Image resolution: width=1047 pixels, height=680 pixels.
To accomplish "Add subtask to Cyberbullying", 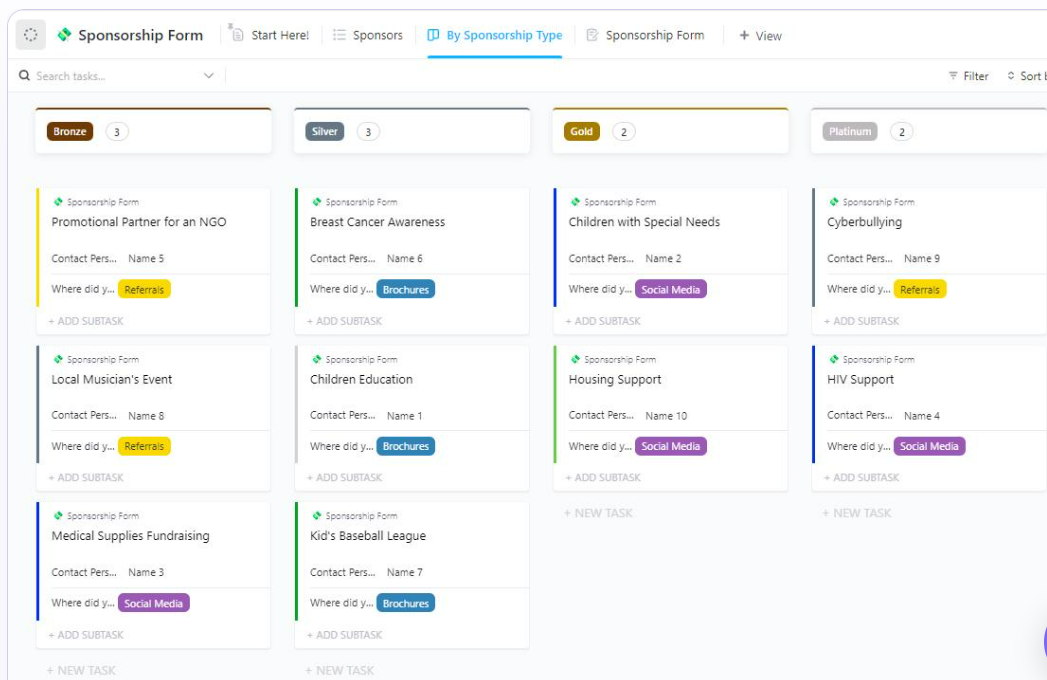I will click(861, 321).
